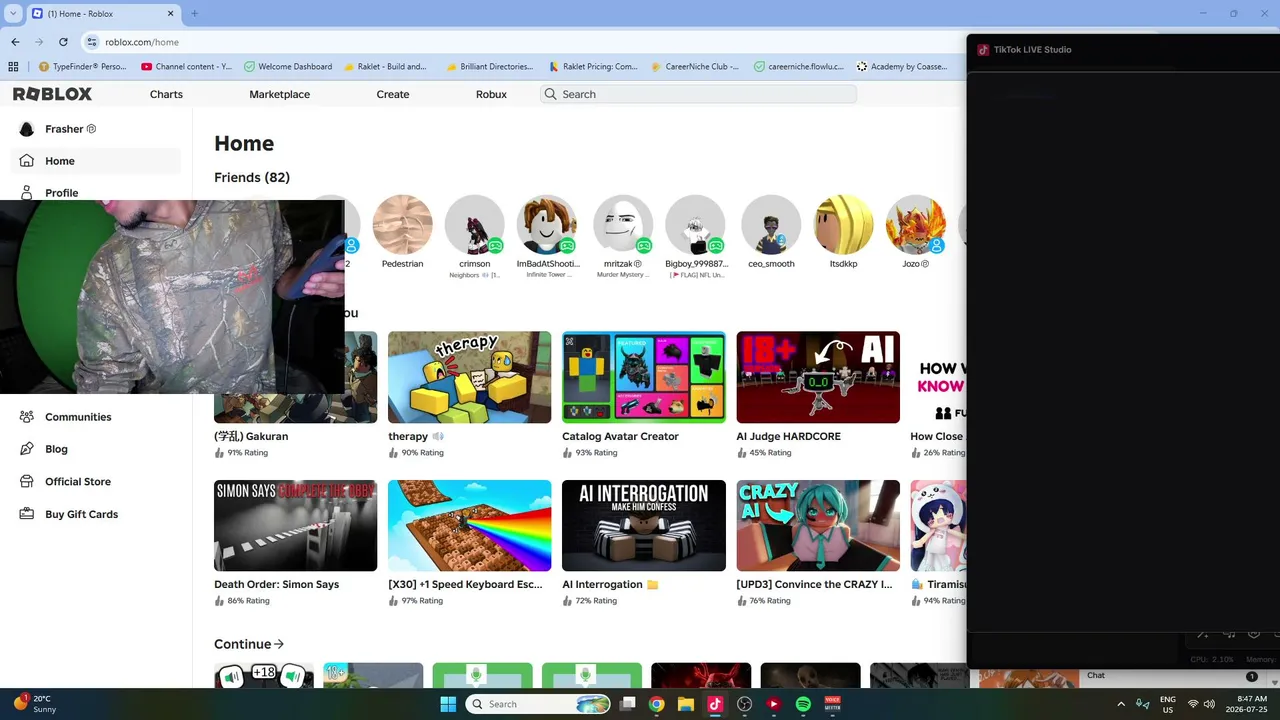Show hidden system tray icons

click(x=1120, y=704)
